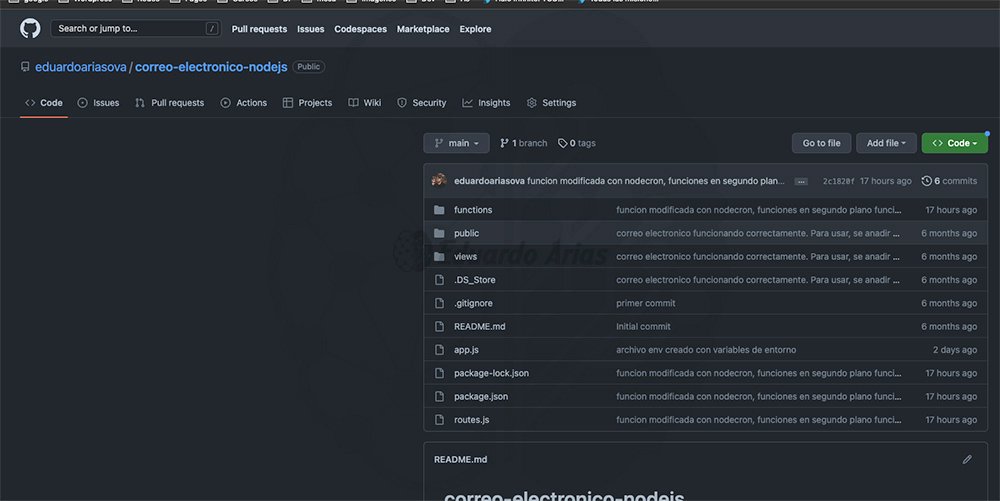Screen dimensions: 1000x501
Task: Open the package-lock.json file
Action: (x=491, y=373)
